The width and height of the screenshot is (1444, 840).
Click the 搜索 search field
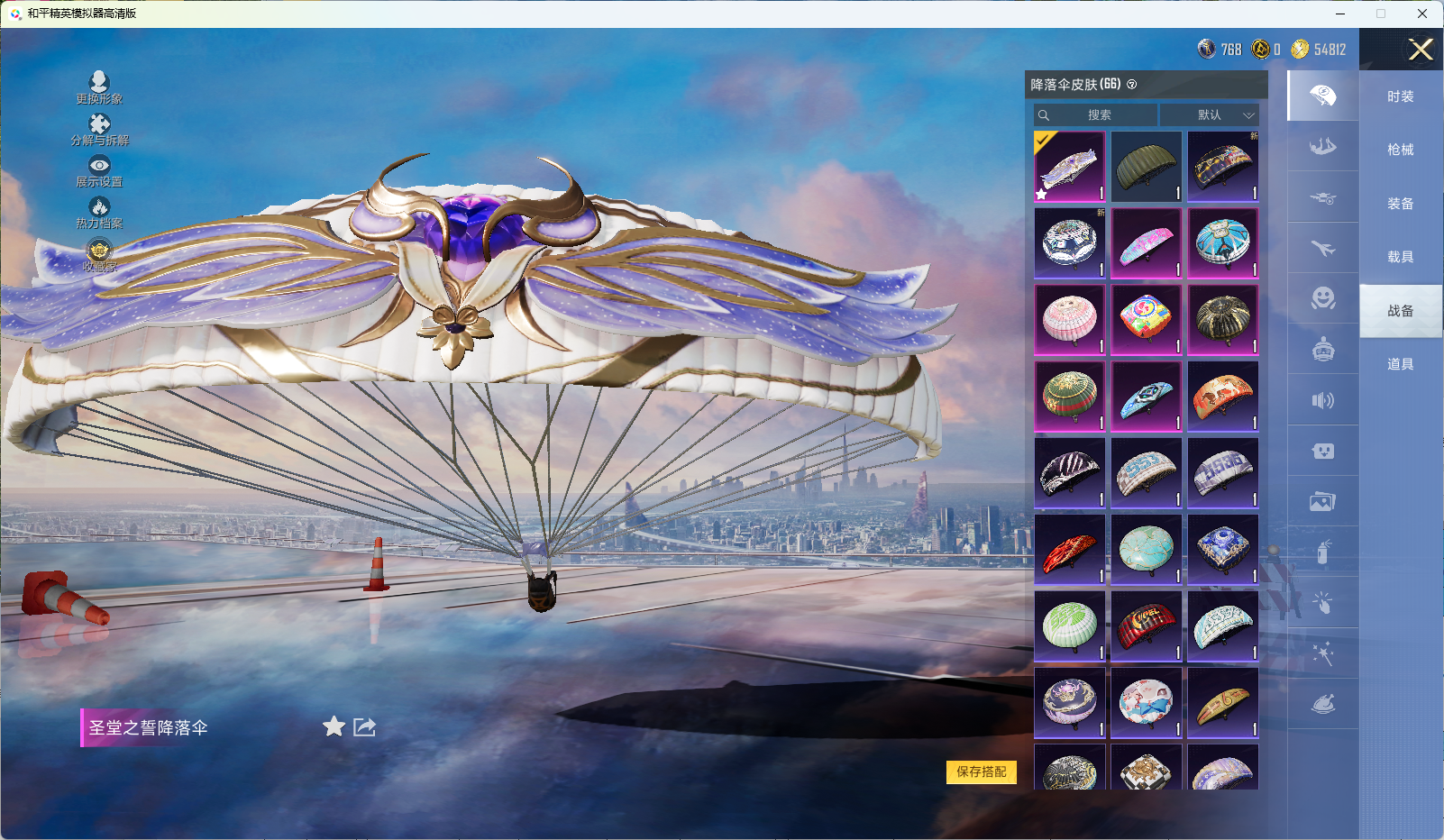coord(1096,115)
